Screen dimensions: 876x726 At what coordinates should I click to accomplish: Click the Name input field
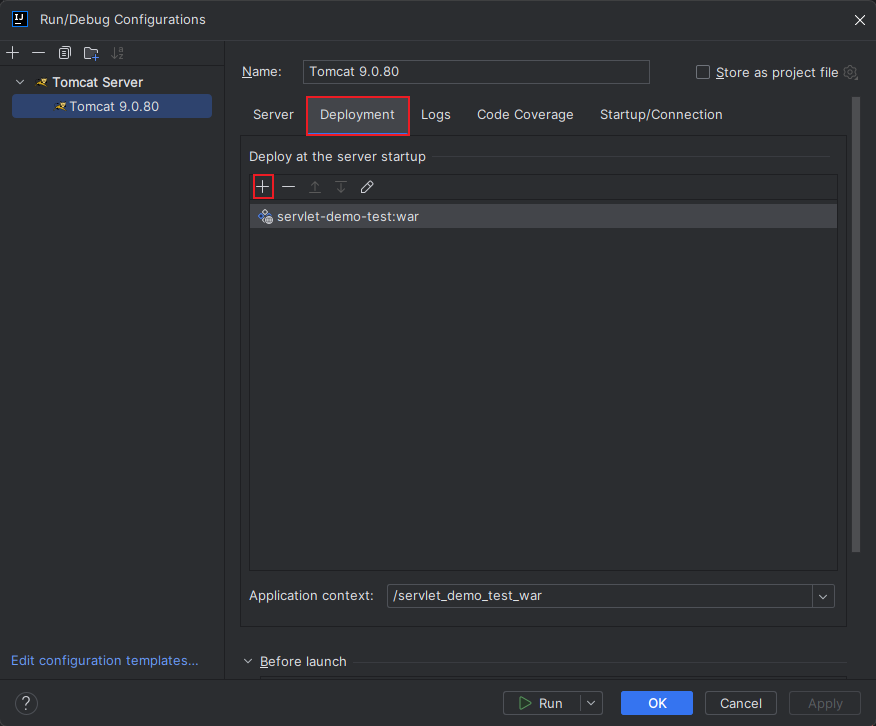(x=476, y=72)
